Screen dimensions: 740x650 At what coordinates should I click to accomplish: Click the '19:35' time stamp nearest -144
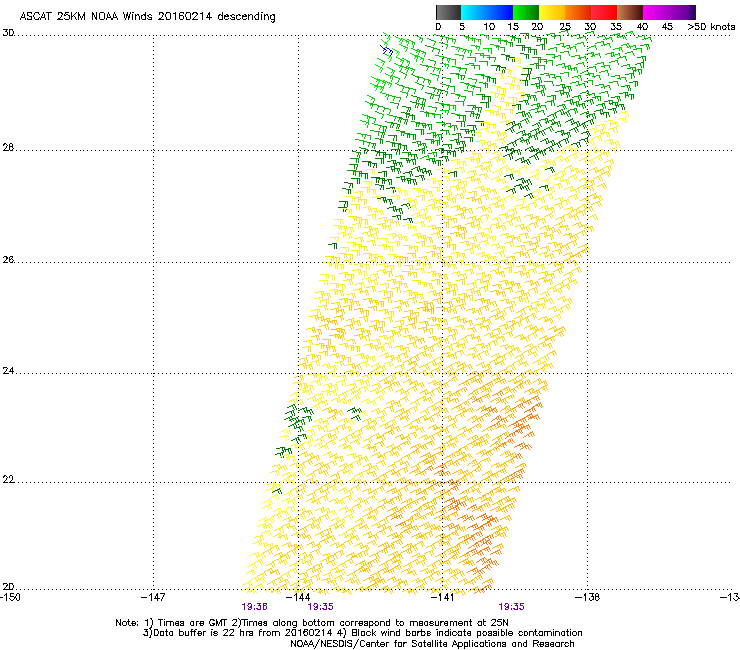click(320, 607)
